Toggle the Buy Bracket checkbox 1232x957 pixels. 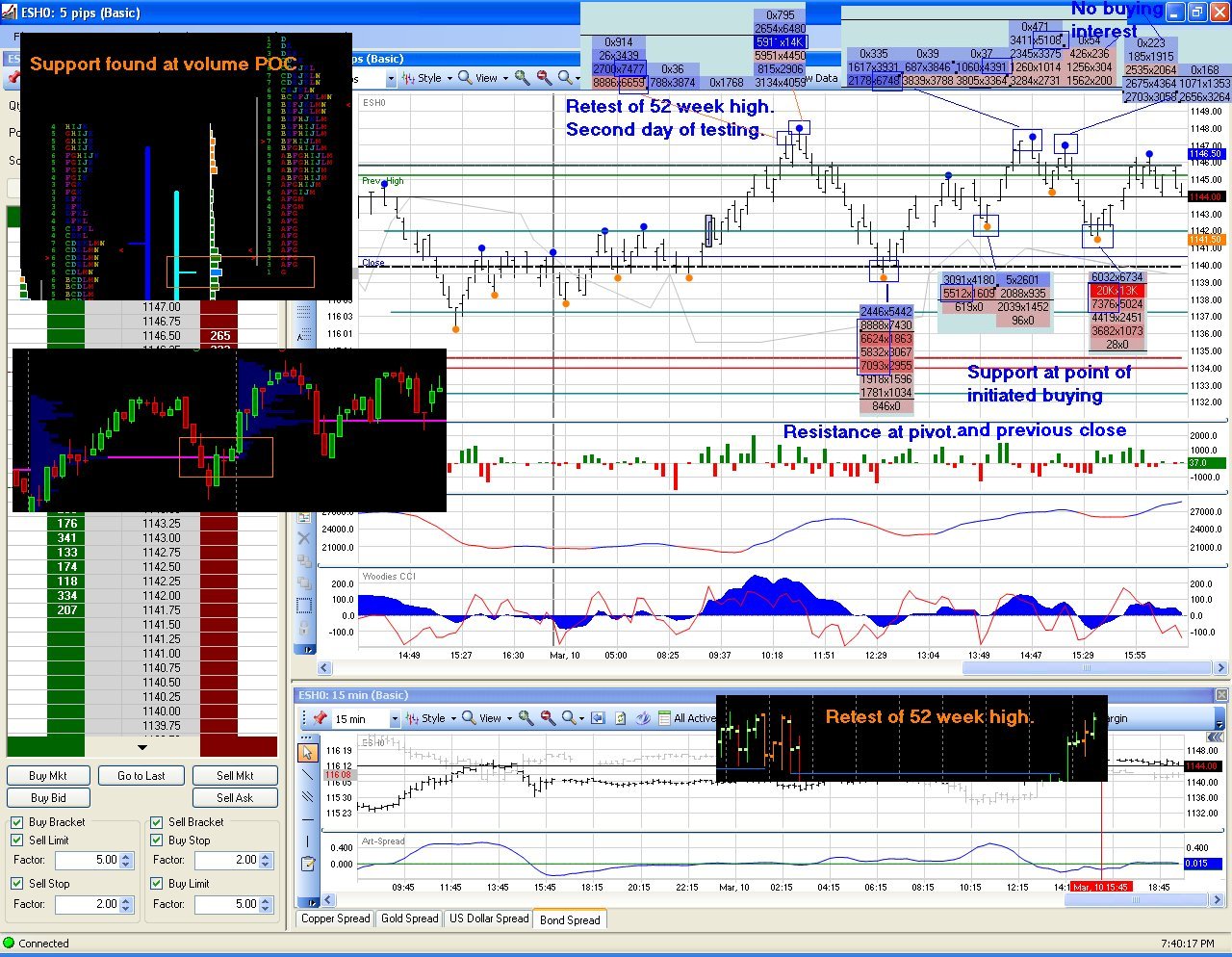click(16, 822)
